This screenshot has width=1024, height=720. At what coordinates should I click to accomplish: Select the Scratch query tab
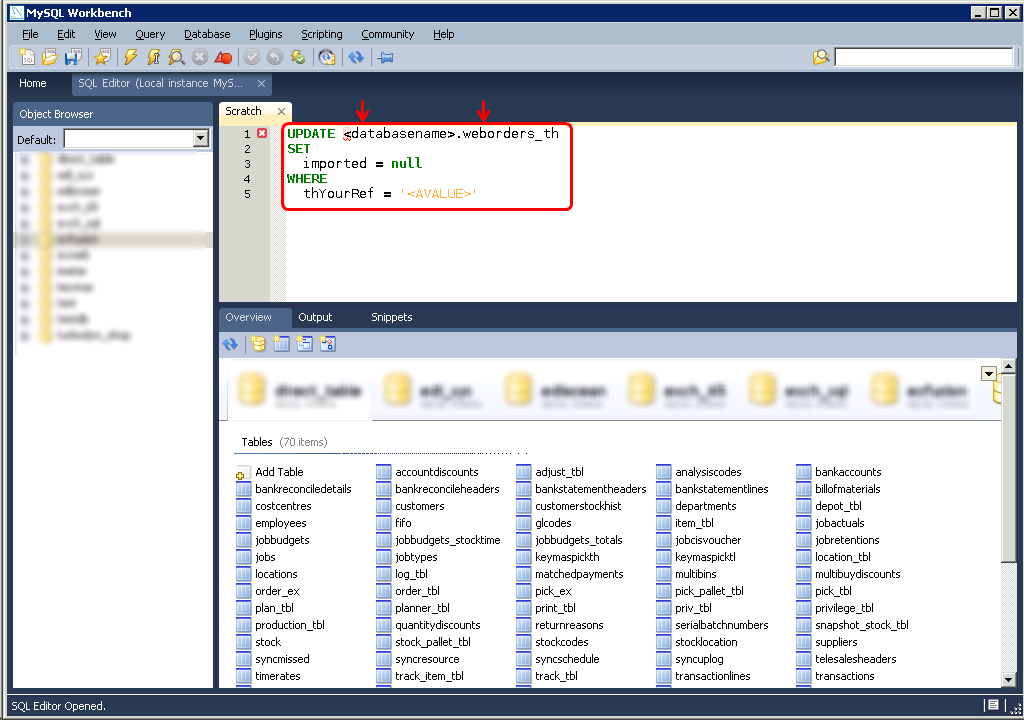[x=244, y=111]
